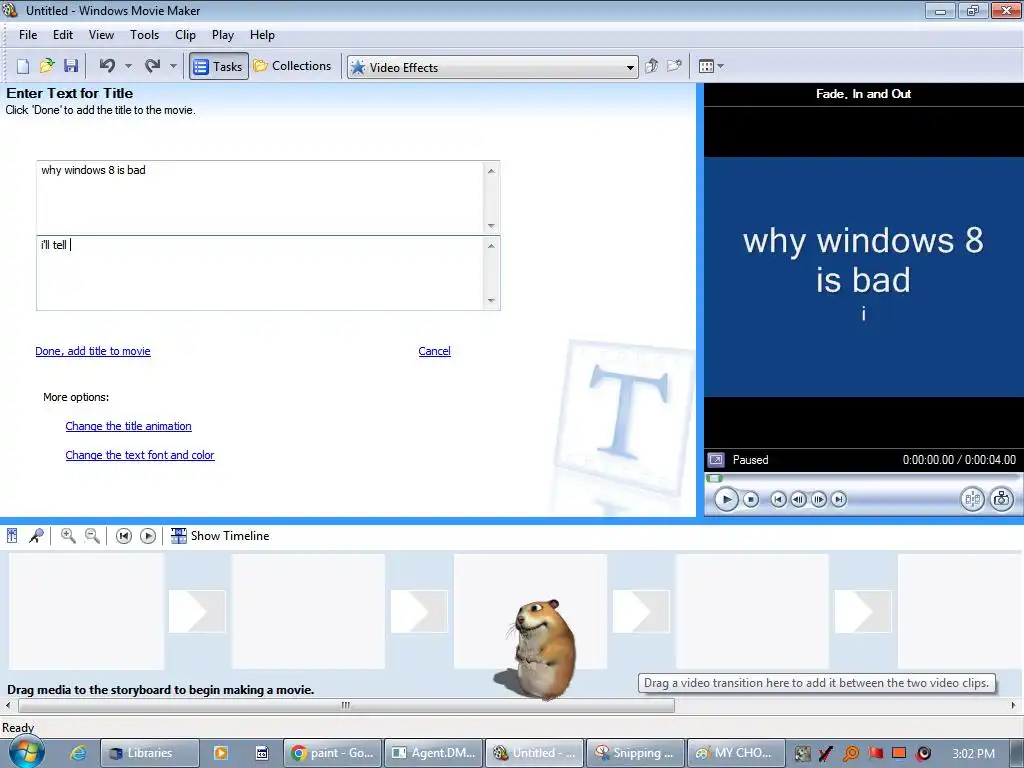
Task: Open the File menu
Action: (28, 35)
